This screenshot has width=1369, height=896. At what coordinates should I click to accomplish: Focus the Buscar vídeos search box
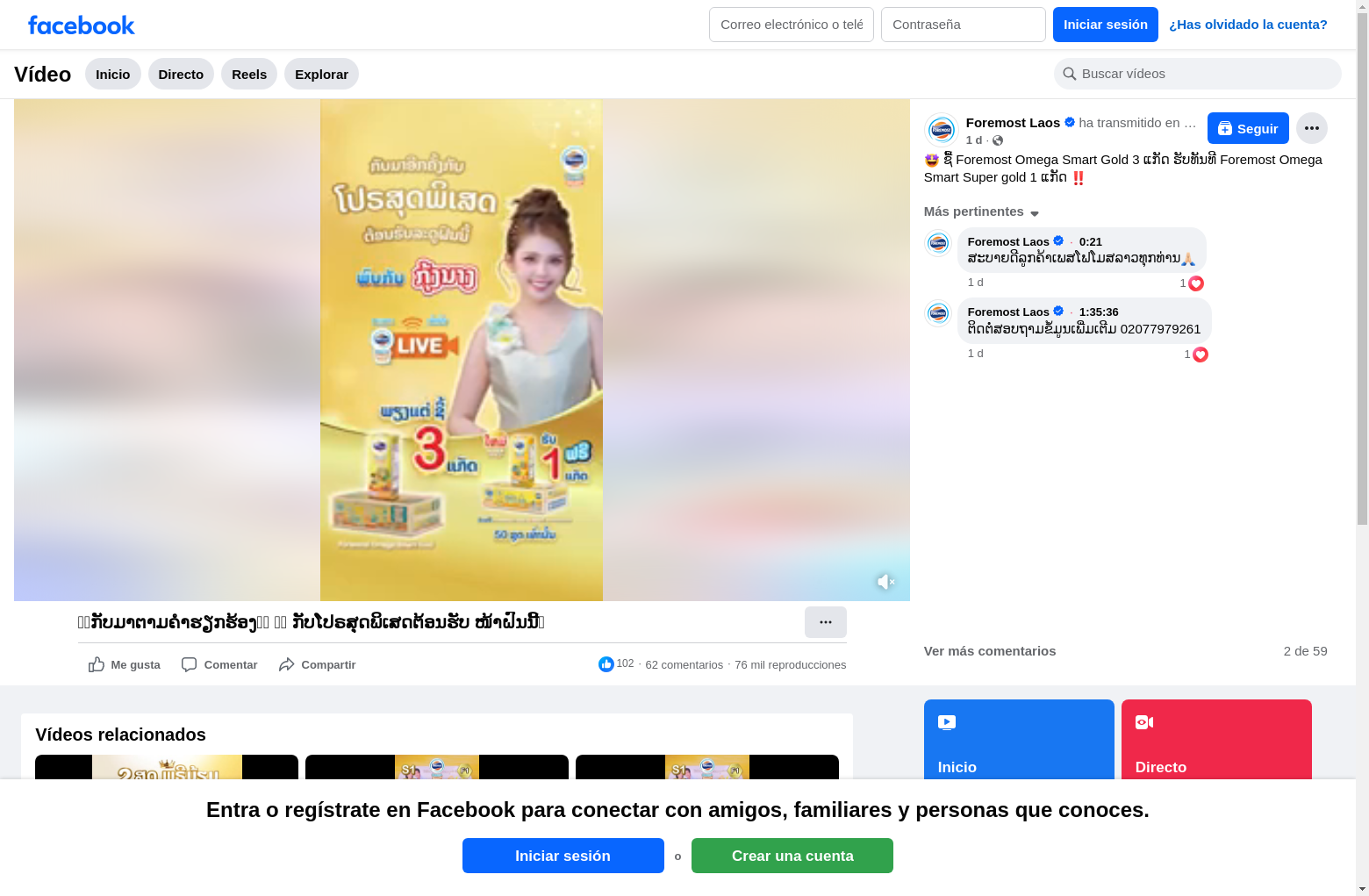pyautogui.click(x=1198, y=74)
